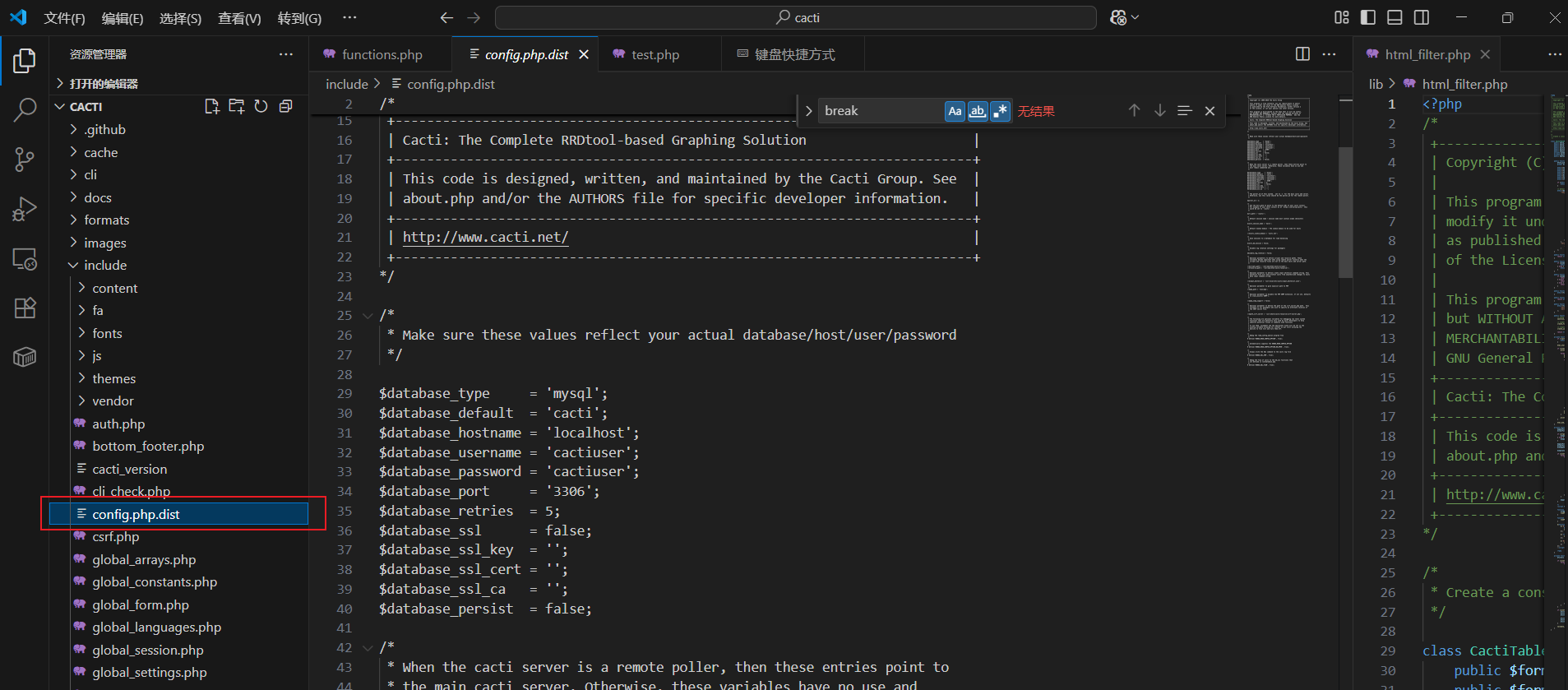Open the 编辑(E) menu
The image size is (1568, 690).
(x=123, y=18)
